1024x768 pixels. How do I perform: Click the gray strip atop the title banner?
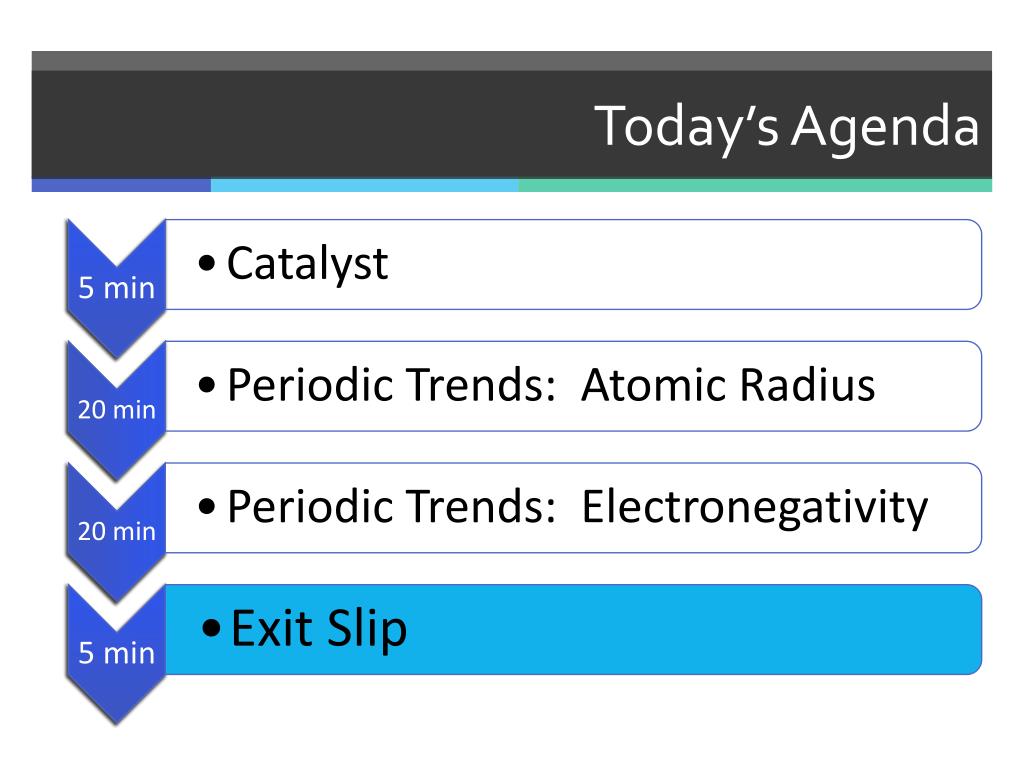point(512,61)
